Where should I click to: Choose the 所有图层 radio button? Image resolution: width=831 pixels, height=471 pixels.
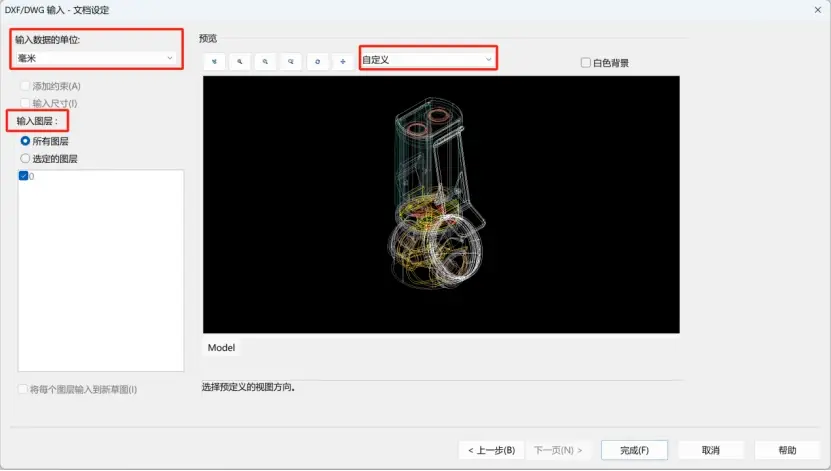pyautogui.click(x=25, y=141)
